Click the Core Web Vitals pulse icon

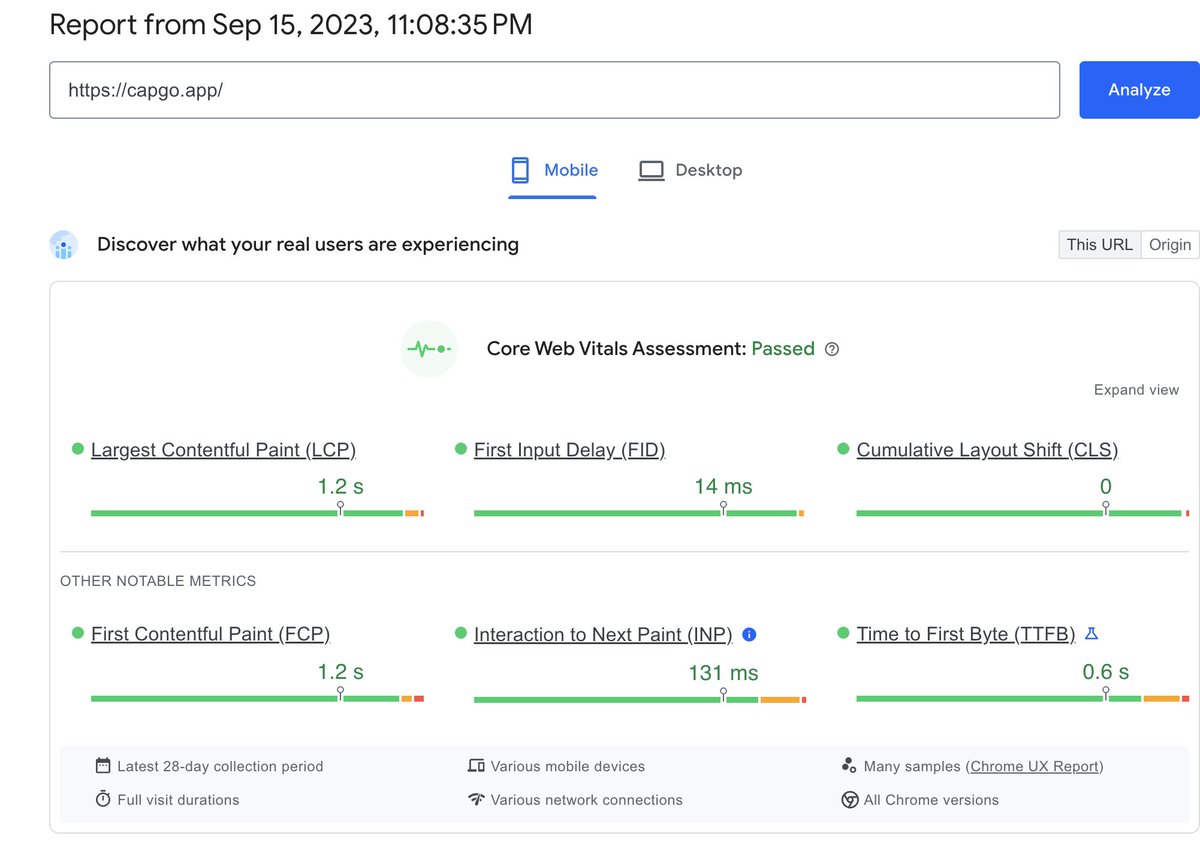click(428, 349)
